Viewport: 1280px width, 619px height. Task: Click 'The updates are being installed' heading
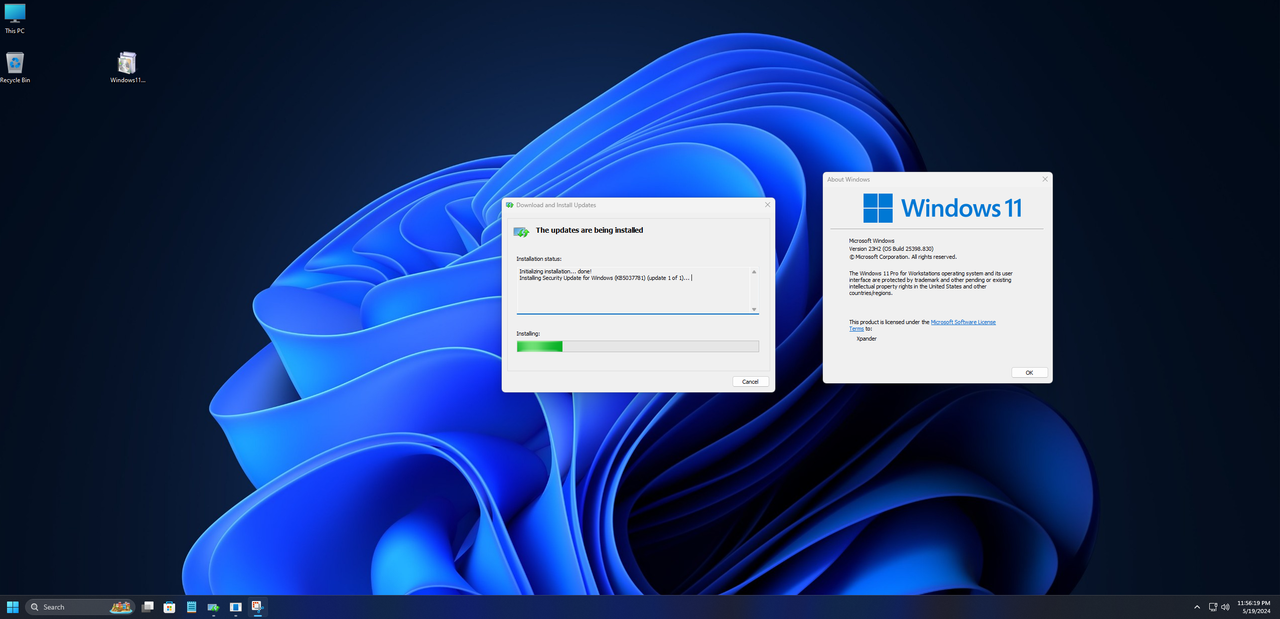[x=589, y=230]
